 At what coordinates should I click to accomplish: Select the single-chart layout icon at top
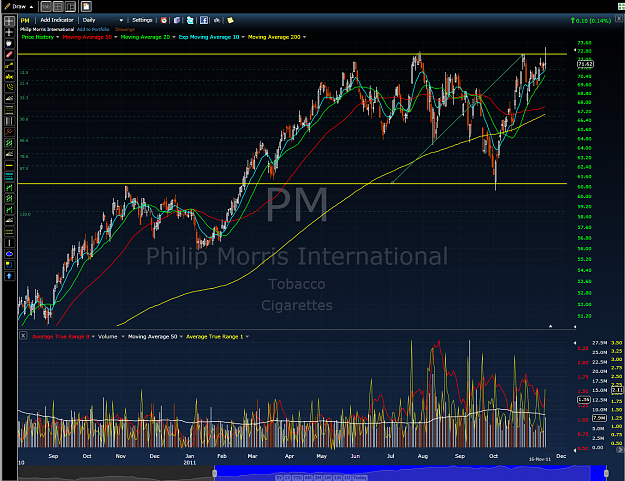(46, 6)
